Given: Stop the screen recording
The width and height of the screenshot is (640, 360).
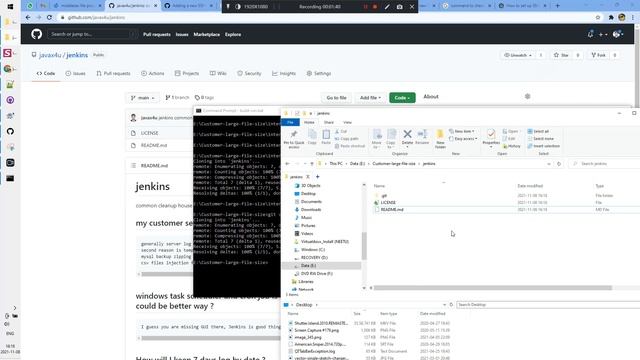Looking at the screenshot, I should (375, 7).
